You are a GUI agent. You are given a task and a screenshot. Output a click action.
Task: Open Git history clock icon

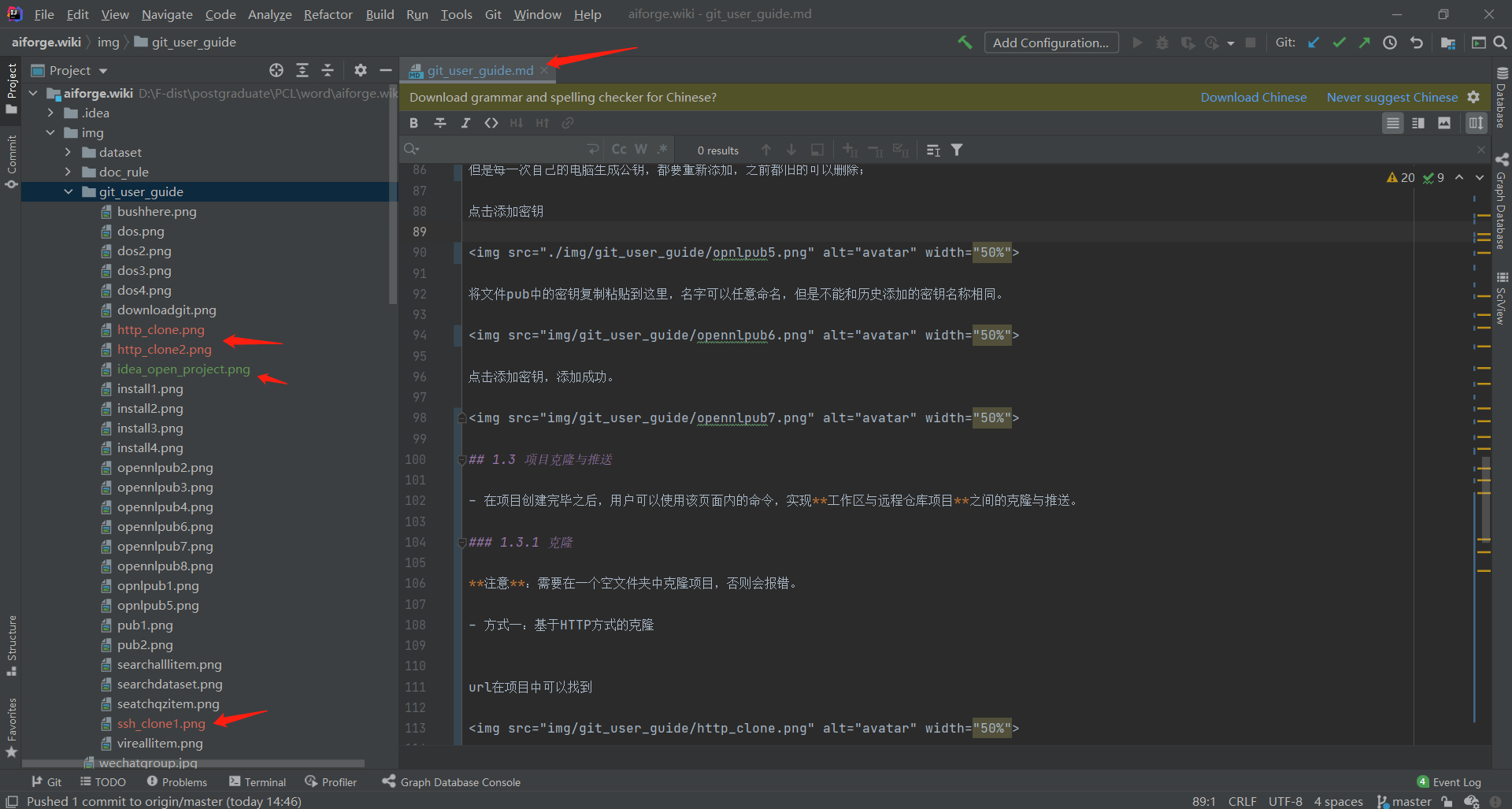pyautogui.click(x=1390, y=43)
